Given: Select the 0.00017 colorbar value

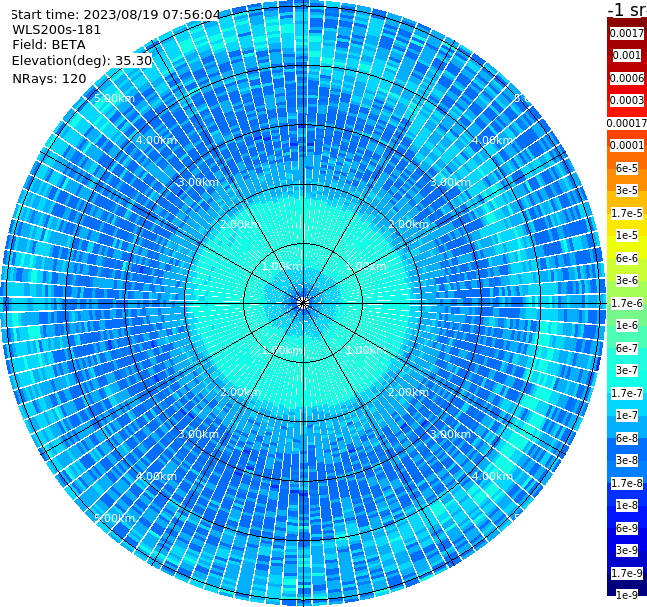Looking at the screenshot, I should (x=627, y=123).
